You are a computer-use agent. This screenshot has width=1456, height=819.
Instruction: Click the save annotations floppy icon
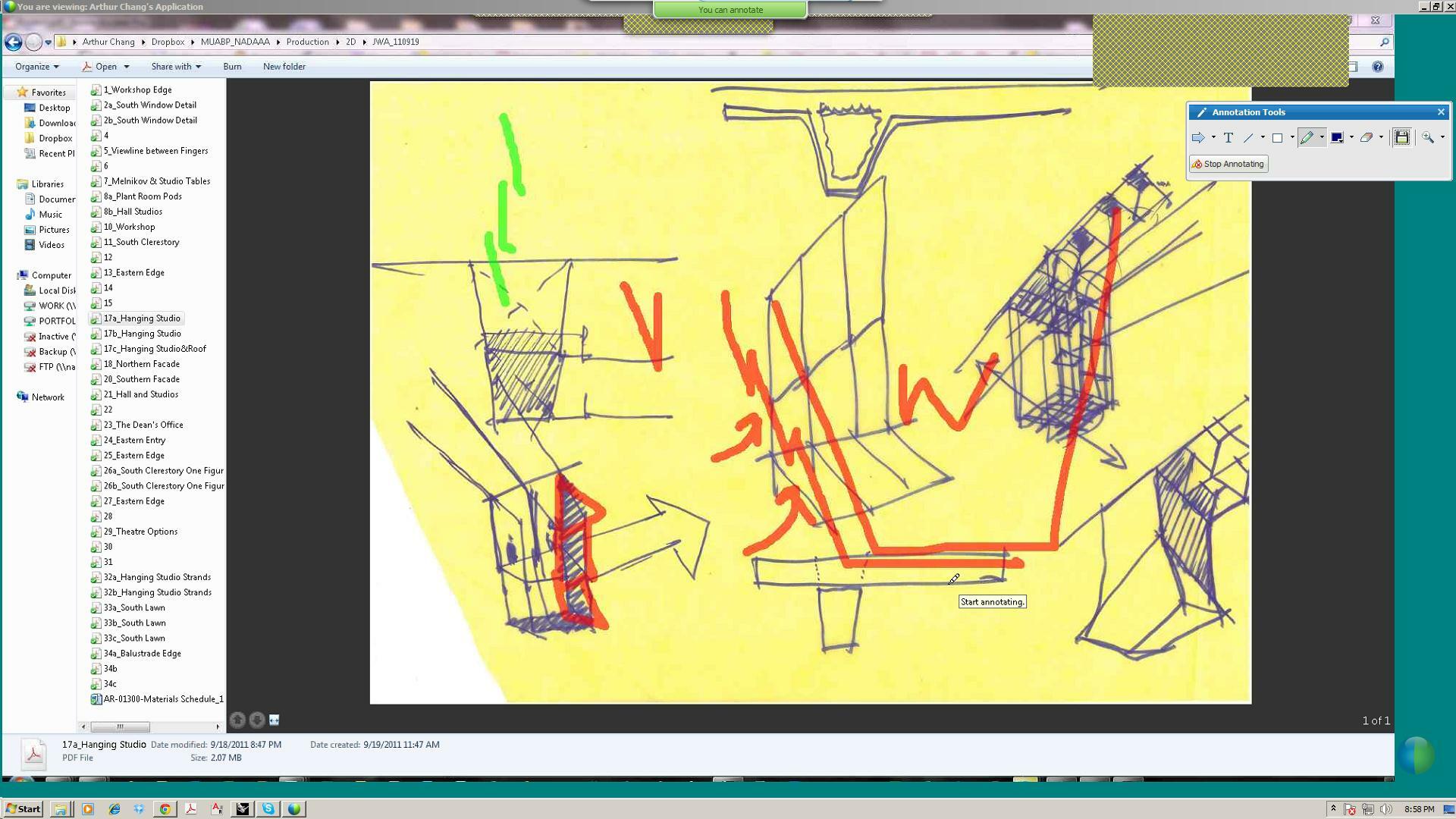1402,137
